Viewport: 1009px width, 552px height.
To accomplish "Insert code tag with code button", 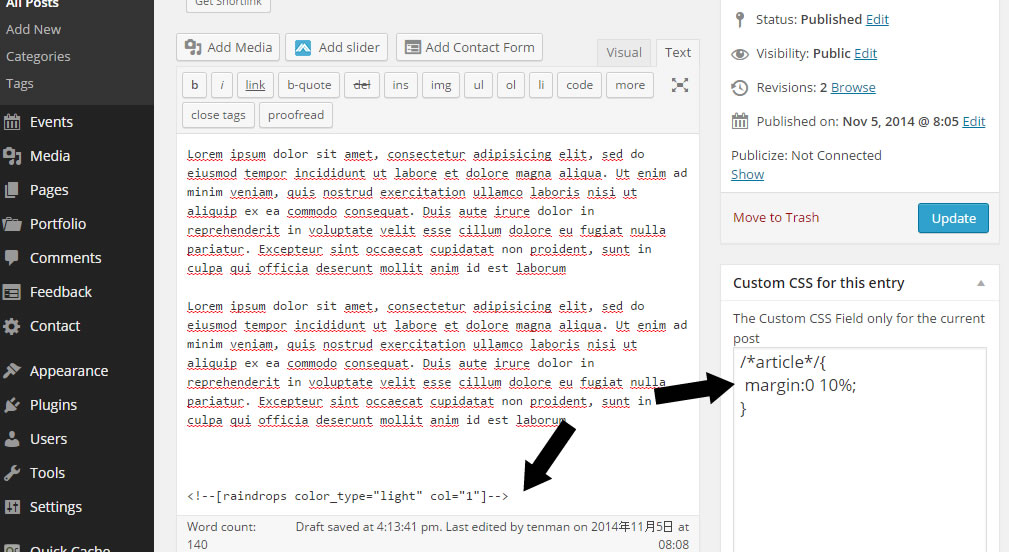I will [579, 85].
